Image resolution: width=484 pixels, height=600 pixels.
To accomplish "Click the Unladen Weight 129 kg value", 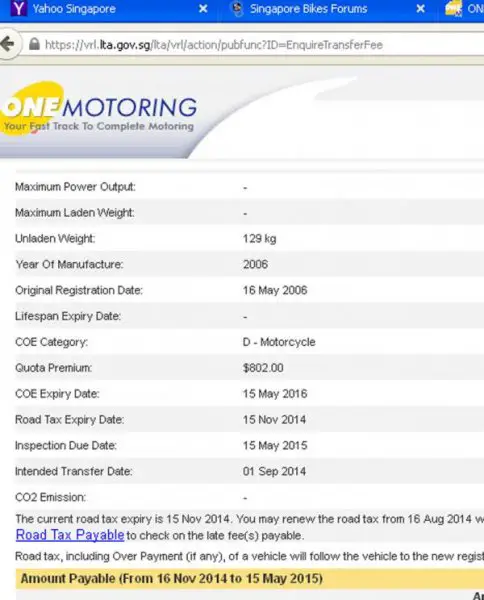I will 259,239.
